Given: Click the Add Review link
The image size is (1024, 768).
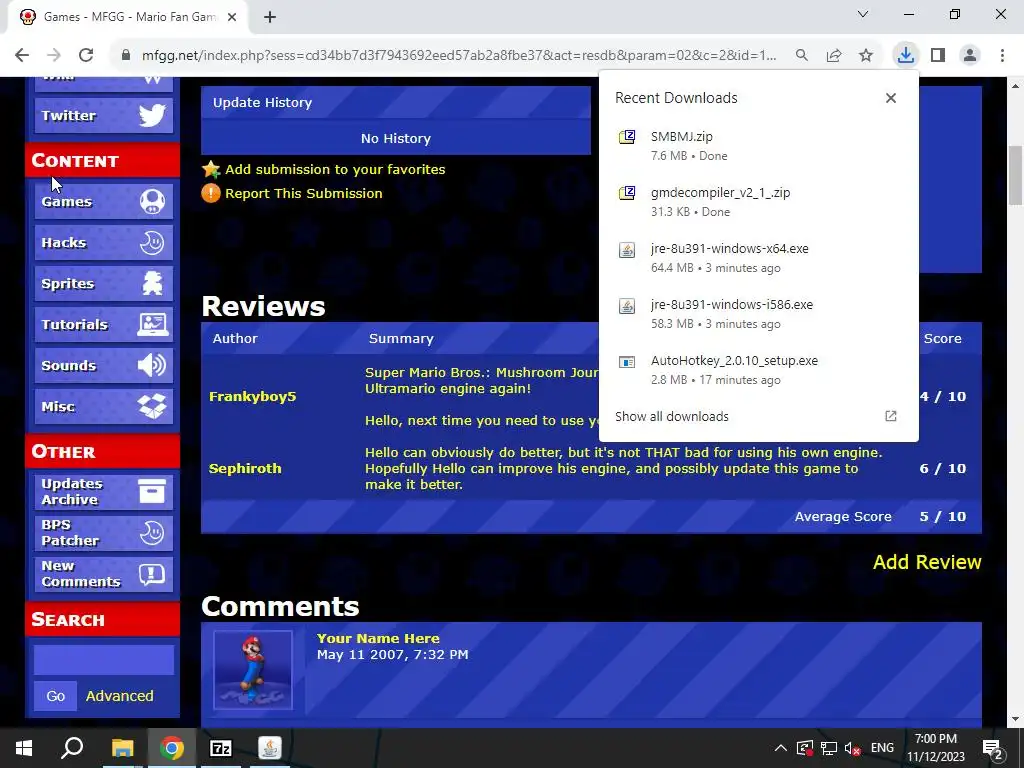Looking at the screenshot, I should (927, 562).
